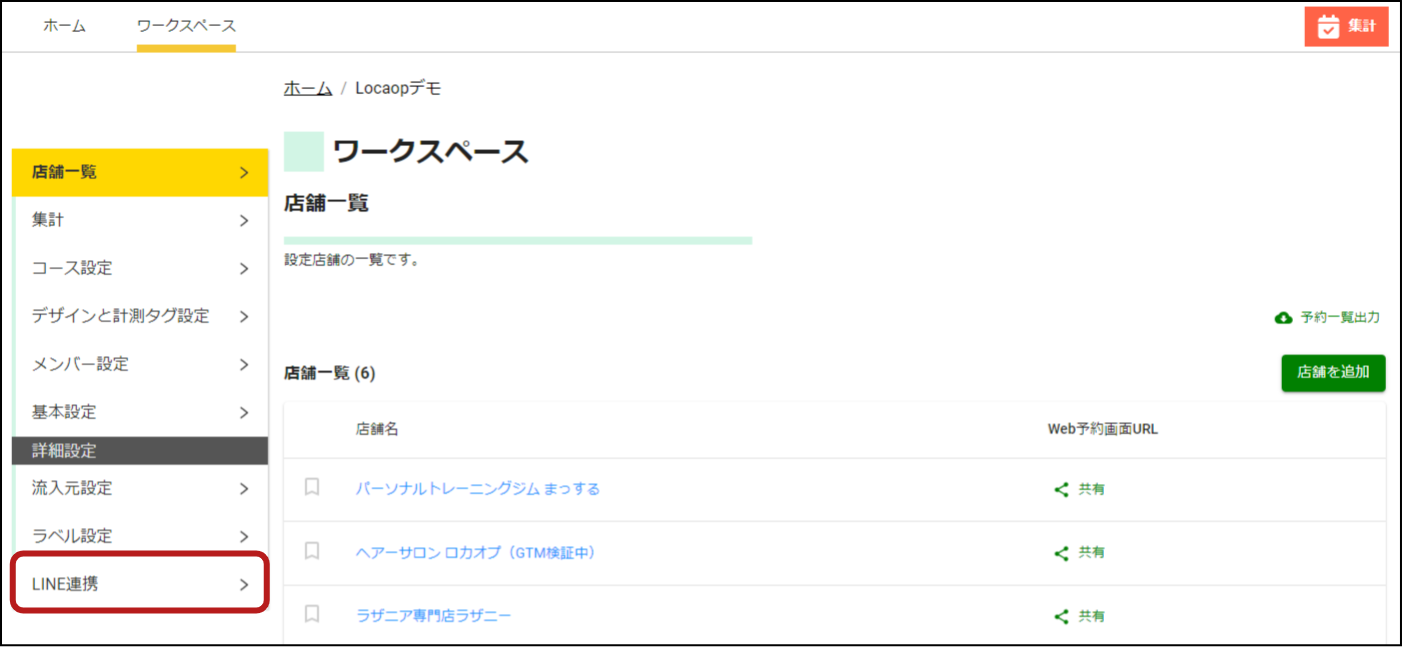
Task: Open the ラザニア専門店ラザニー store link
Action: [434, 616]
